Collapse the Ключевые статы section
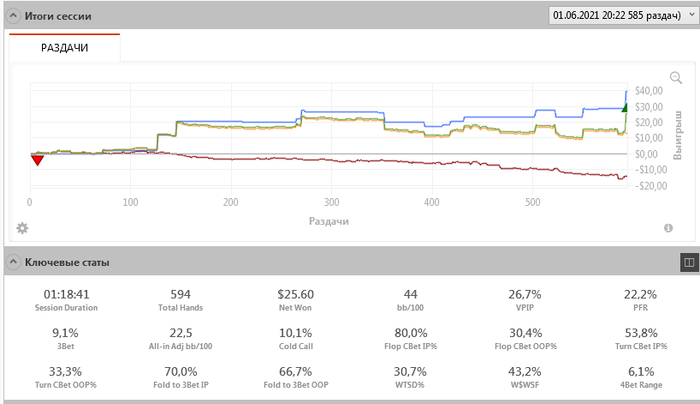700x404 pixels. click(x=13, y=262)
